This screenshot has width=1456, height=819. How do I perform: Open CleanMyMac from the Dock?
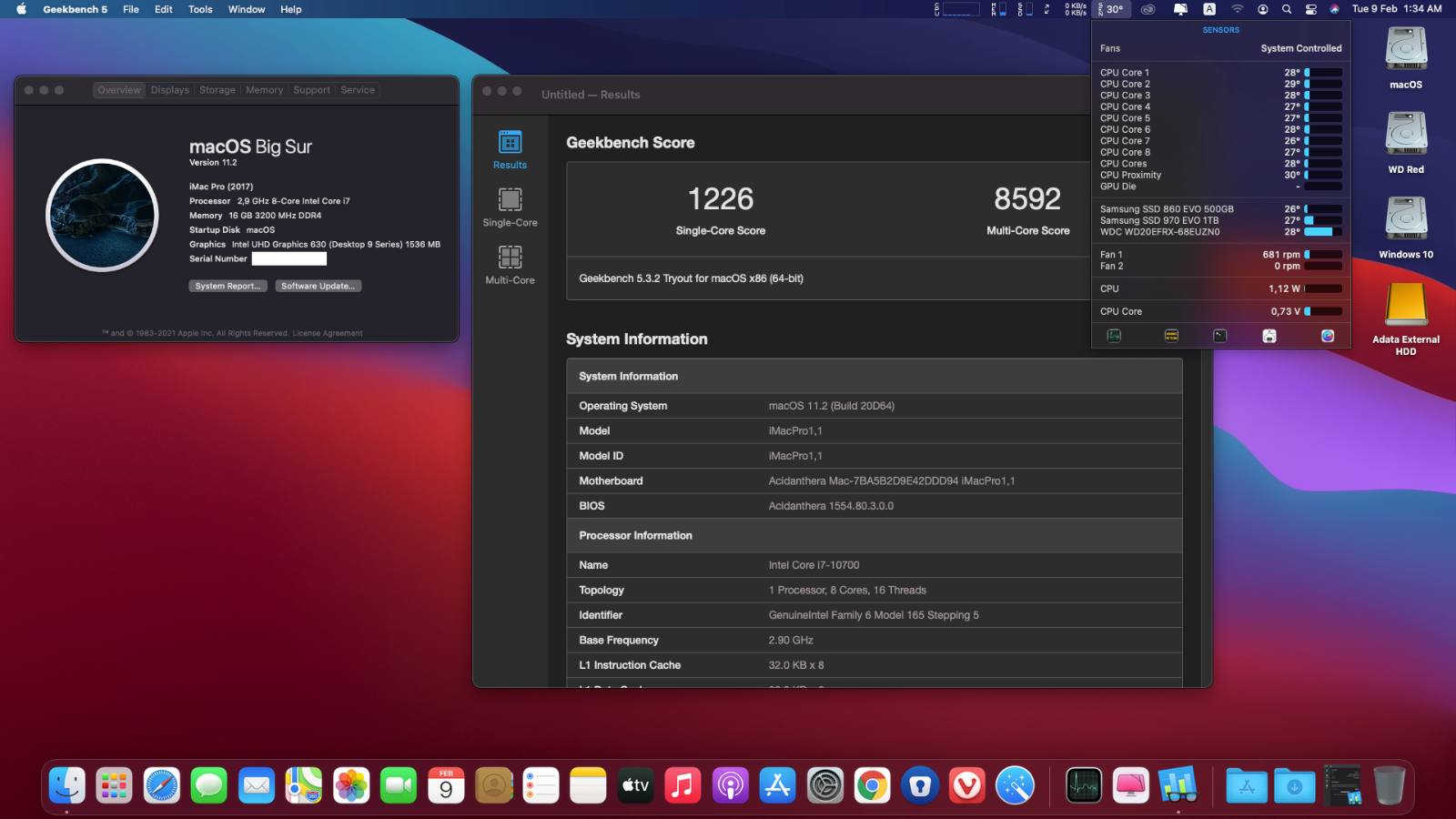pos(1131,785)
